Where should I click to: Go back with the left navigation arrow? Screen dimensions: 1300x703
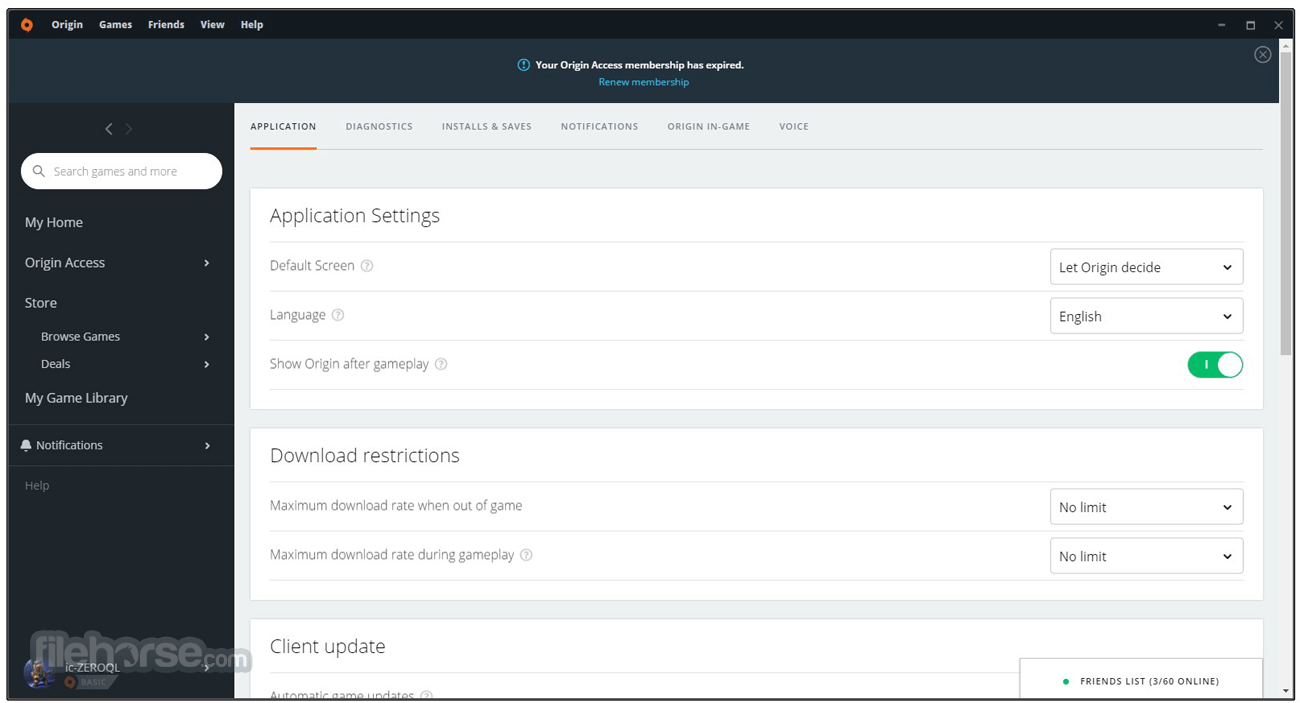109,129
